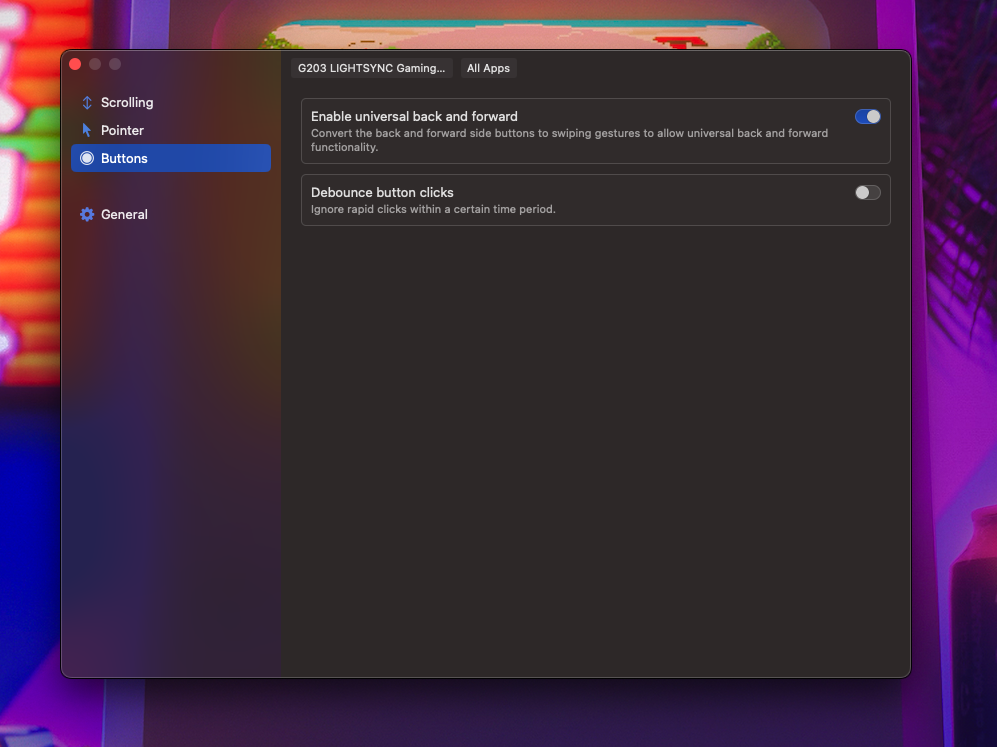Viewport: 997px width, 747px height.
Task: Go to the Pointer settings section
Action: coord(122,131)
